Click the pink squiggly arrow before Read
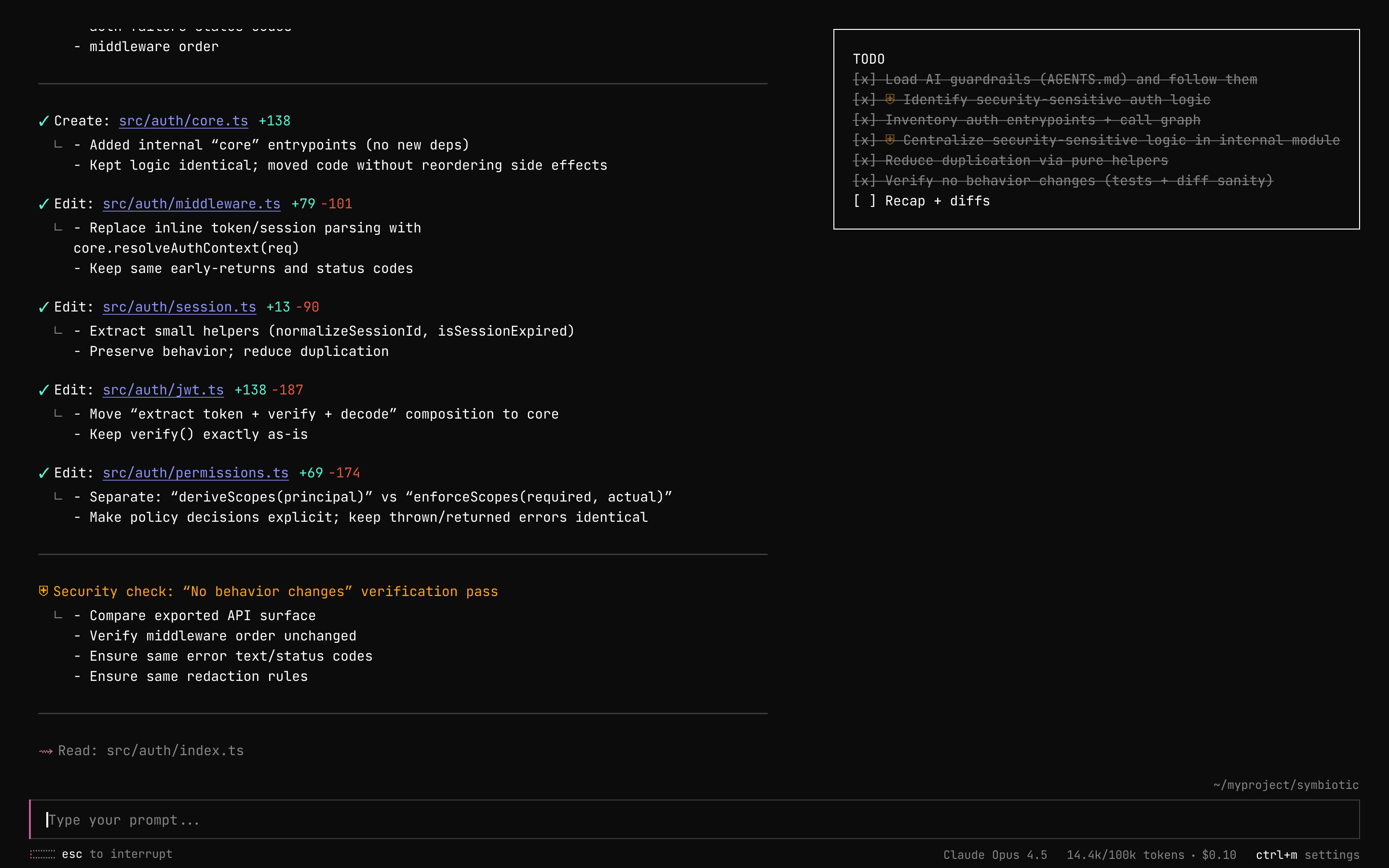 coord(46,751)
